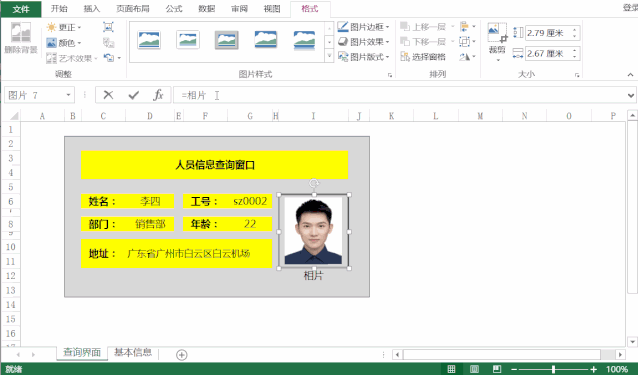The image size is (638, 375).
Task: Click the Change Picture icon
Action: pyautogui.click(x=108, y=43)
